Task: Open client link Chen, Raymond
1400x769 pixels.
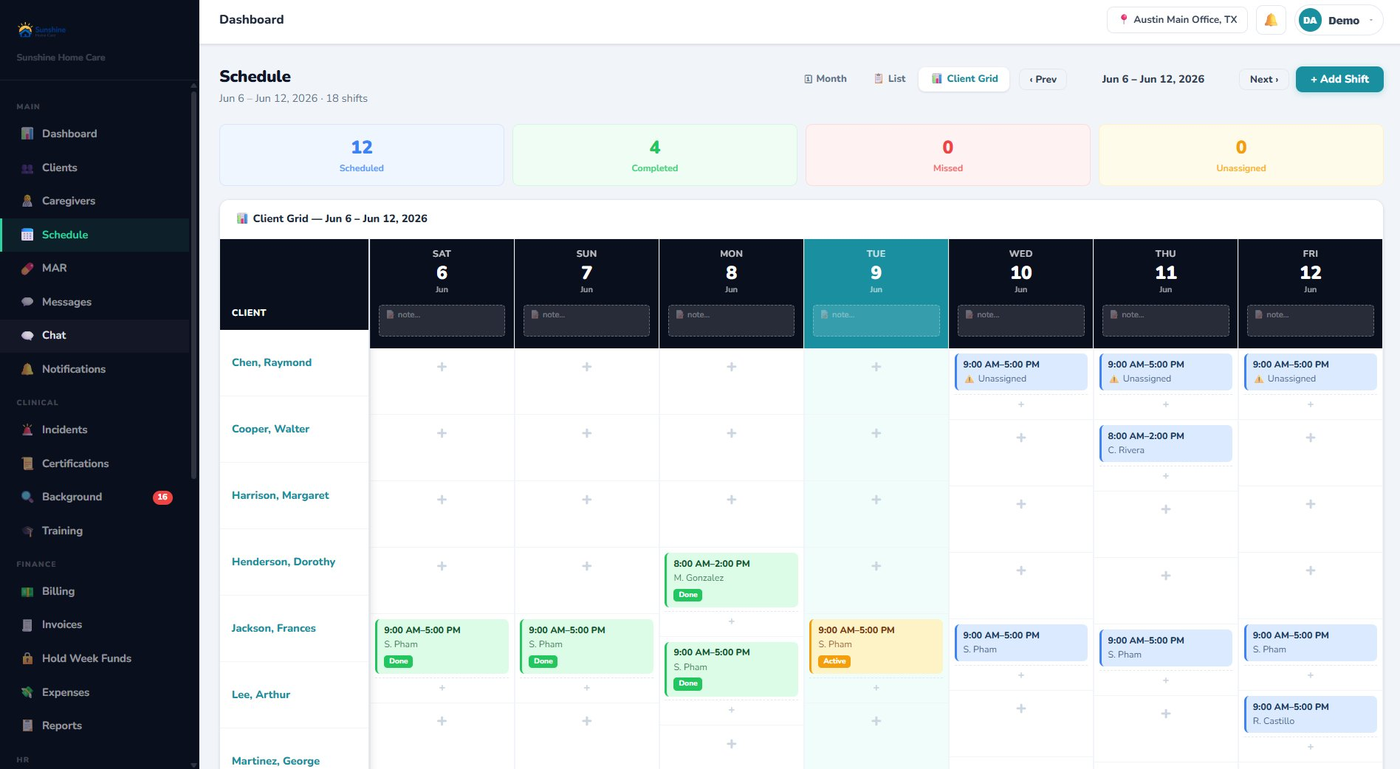Action: pos(272,363)
